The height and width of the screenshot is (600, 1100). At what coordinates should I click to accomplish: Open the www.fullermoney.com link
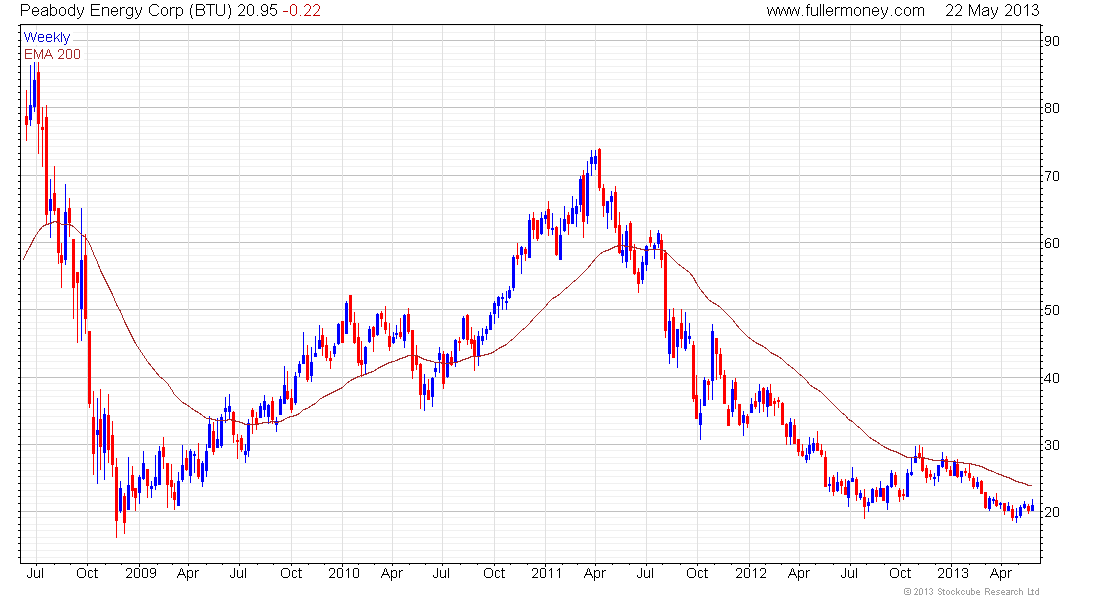(845, 11)
